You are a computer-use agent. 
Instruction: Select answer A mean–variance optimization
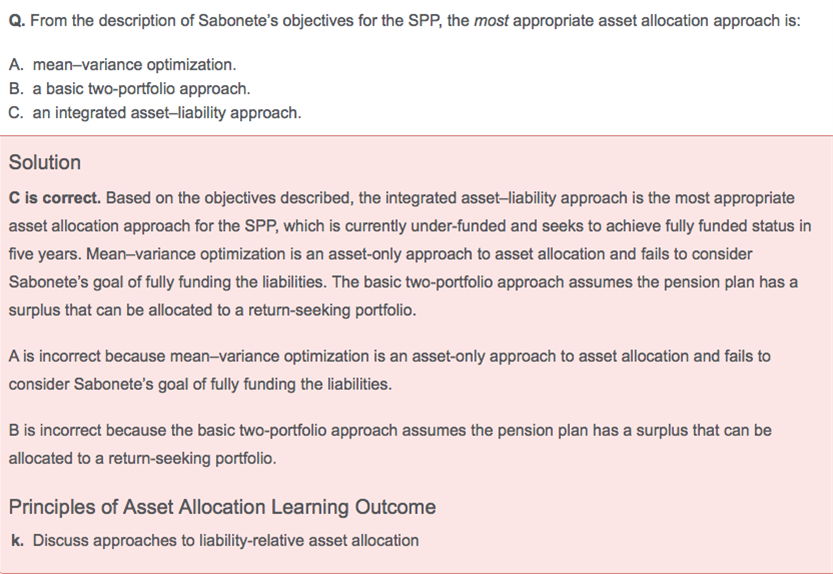[x=134, y=65]
